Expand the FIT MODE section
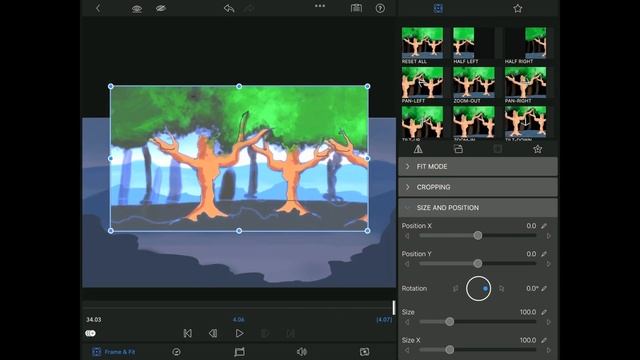Viewport: 640px width, 360px height. pos(478,167)
